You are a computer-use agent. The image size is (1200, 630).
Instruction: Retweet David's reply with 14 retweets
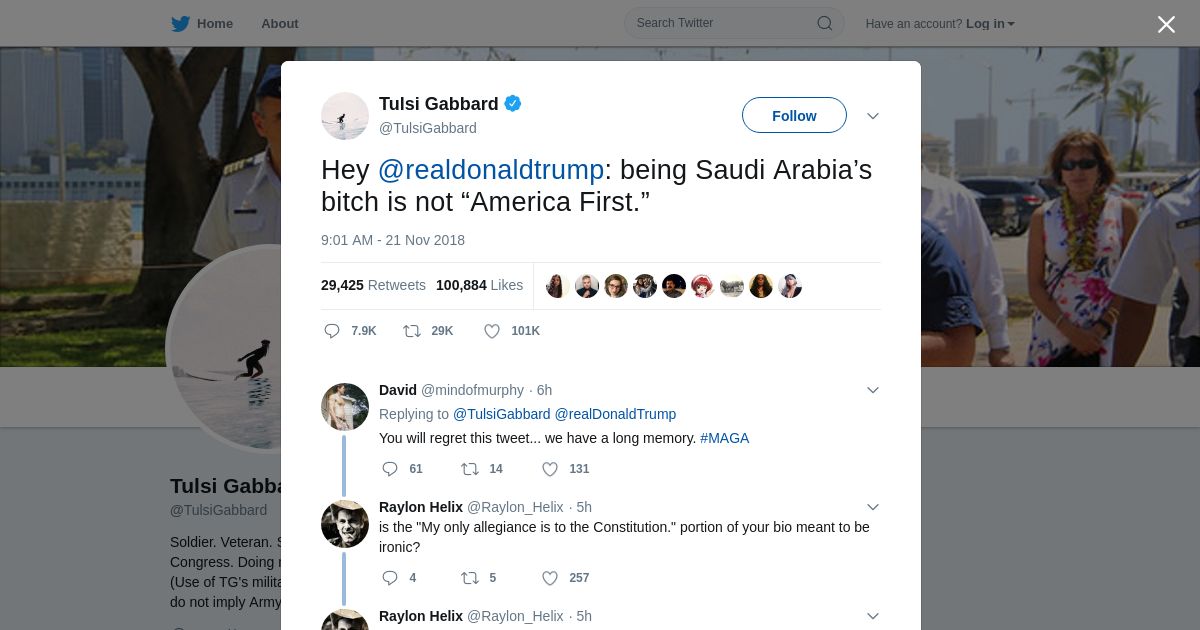tap(470, 469)
